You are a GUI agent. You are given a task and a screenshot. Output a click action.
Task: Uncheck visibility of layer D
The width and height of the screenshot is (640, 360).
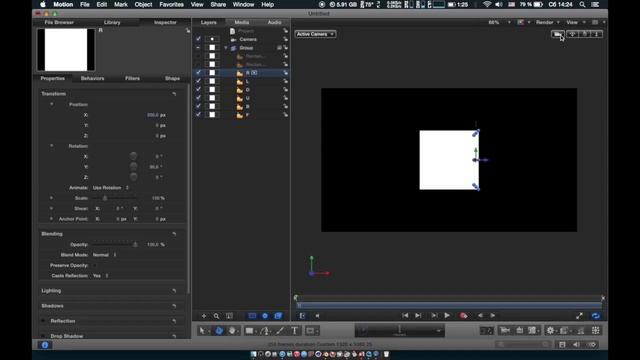click(x=198, y=89)
